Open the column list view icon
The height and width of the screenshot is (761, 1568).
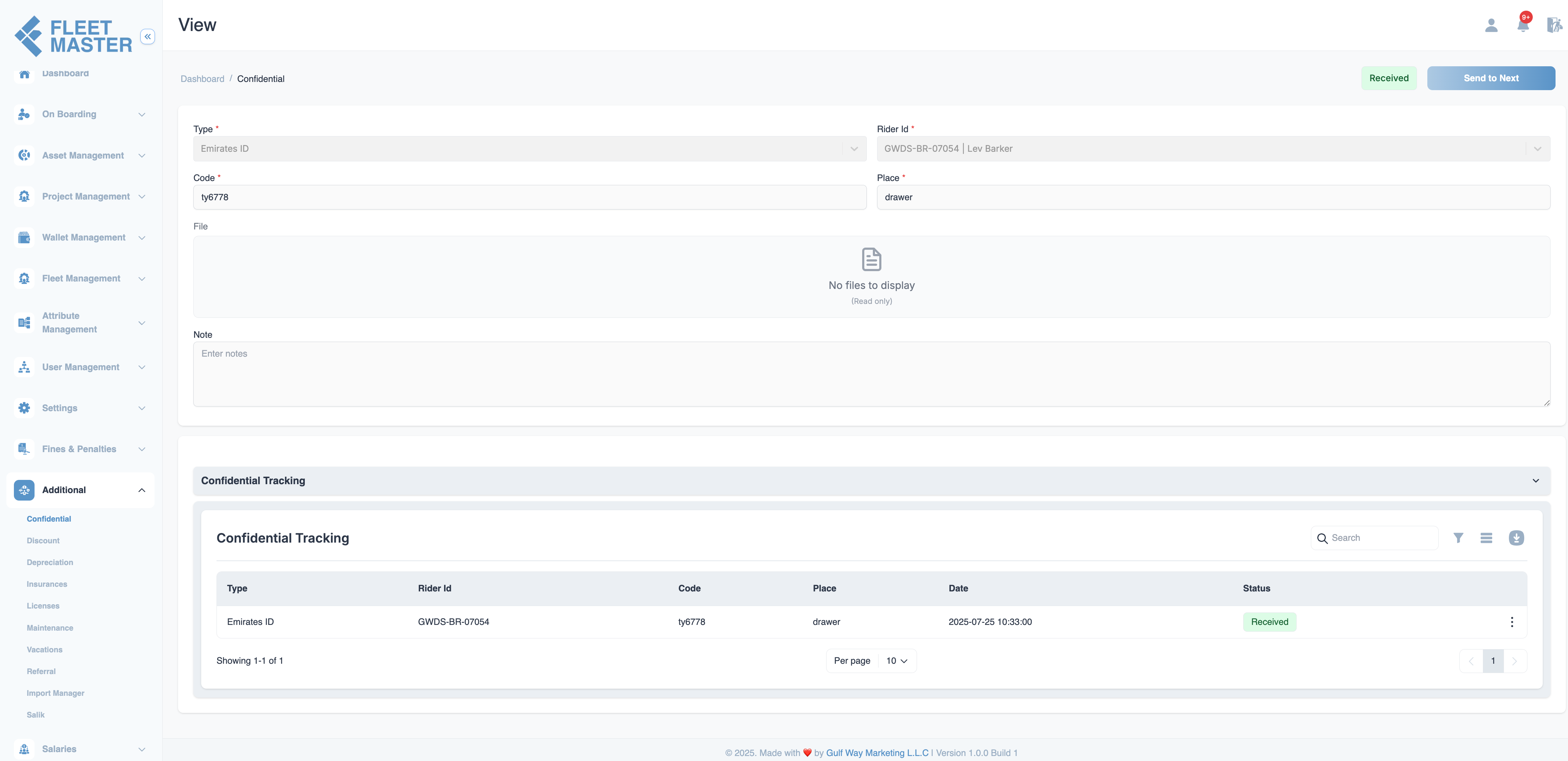point(1486,538)
